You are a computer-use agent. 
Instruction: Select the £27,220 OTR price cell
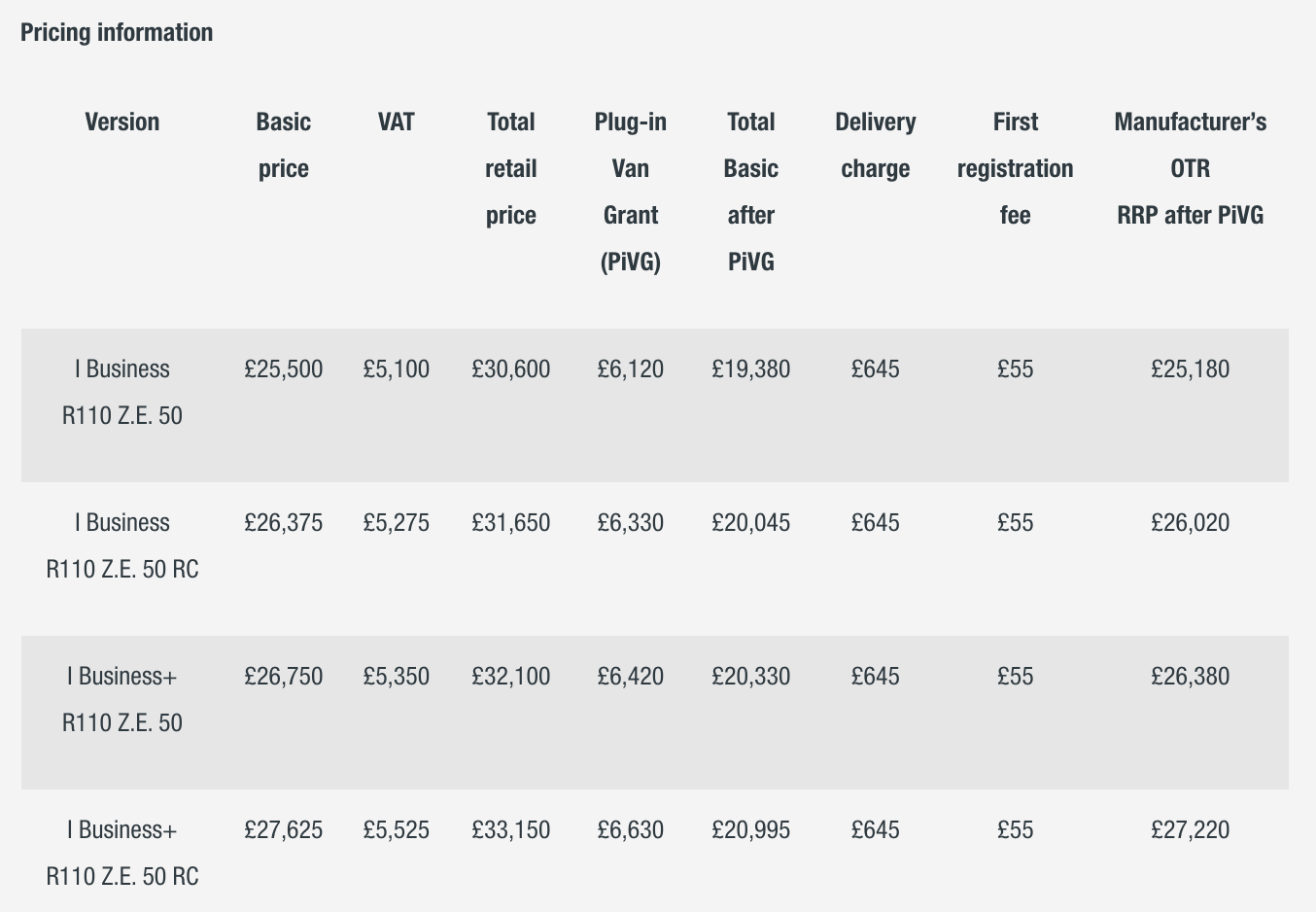[x=1190, y=830]
